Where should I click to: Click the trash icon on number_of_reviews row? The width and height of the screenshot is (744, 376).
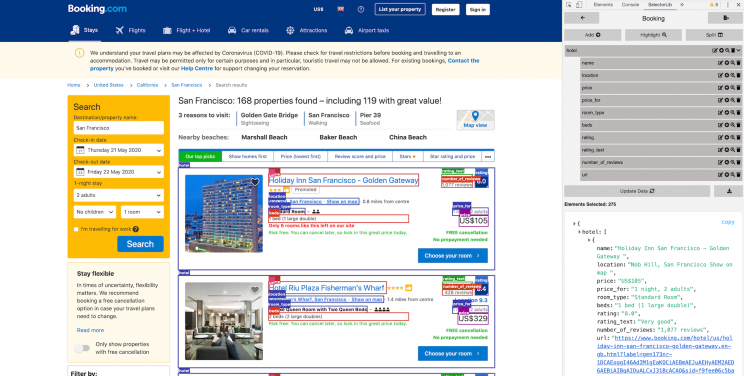(x=738, y=162)
